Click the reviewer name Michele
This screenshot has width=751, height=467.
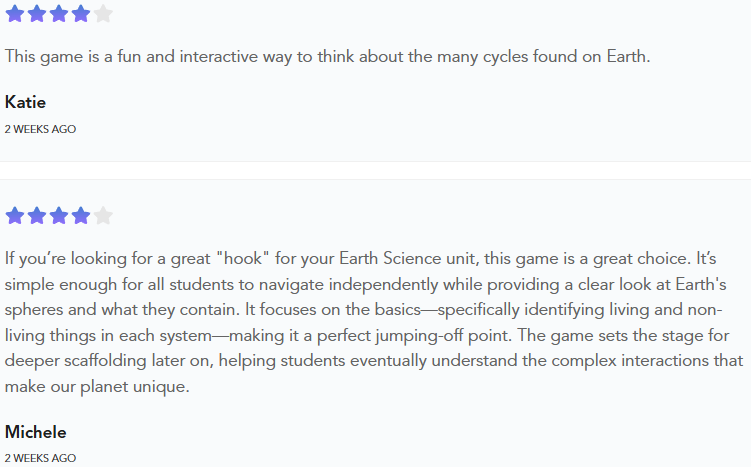[36, 432]
